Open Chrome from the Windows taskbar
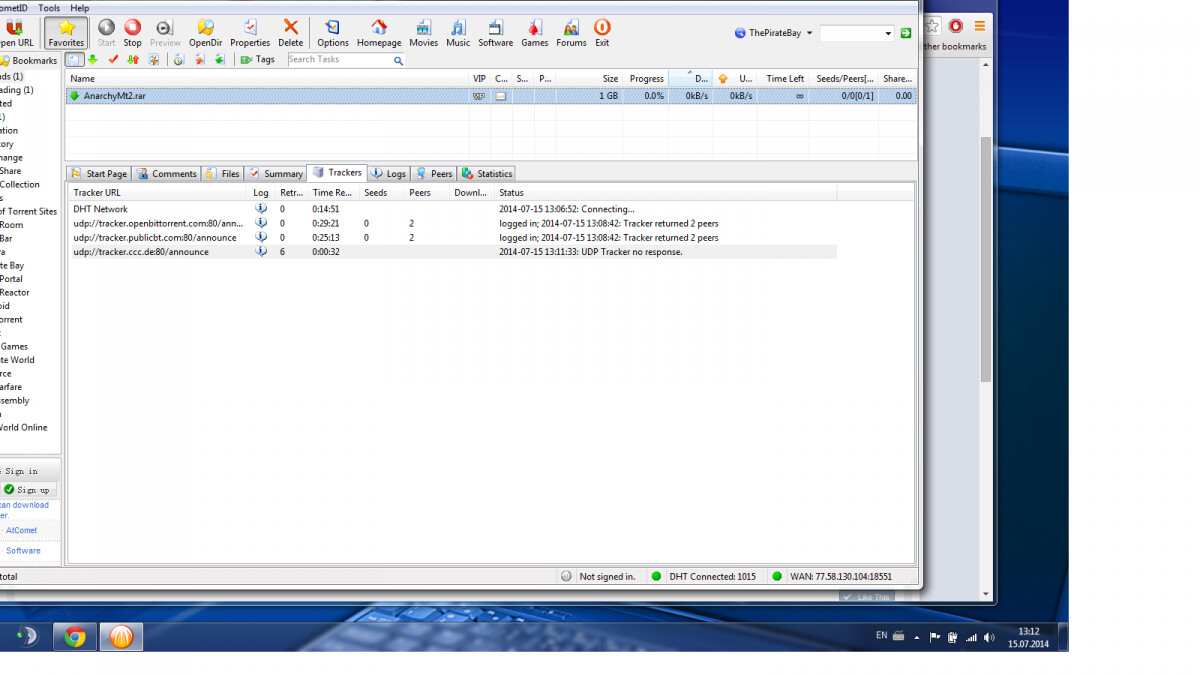Image resolution: width=1200 pixels, height=675 pixels. 75,636
